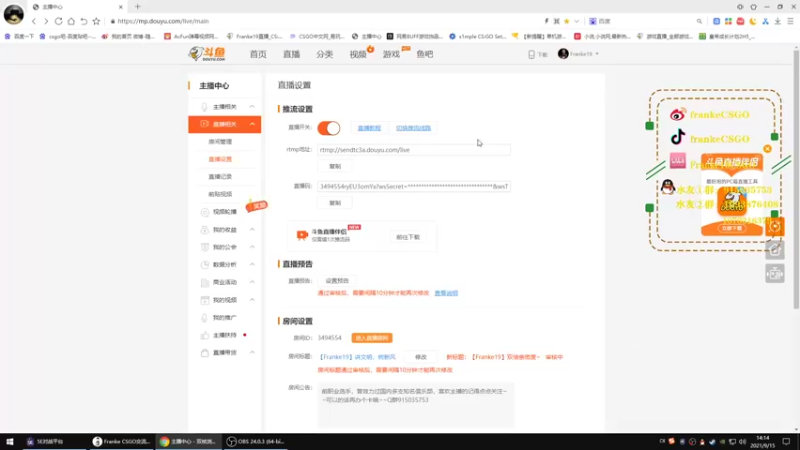This screenshot has width=800, height=450.
Task: Expand the 商业活动 section chevron
Action: 252,282
